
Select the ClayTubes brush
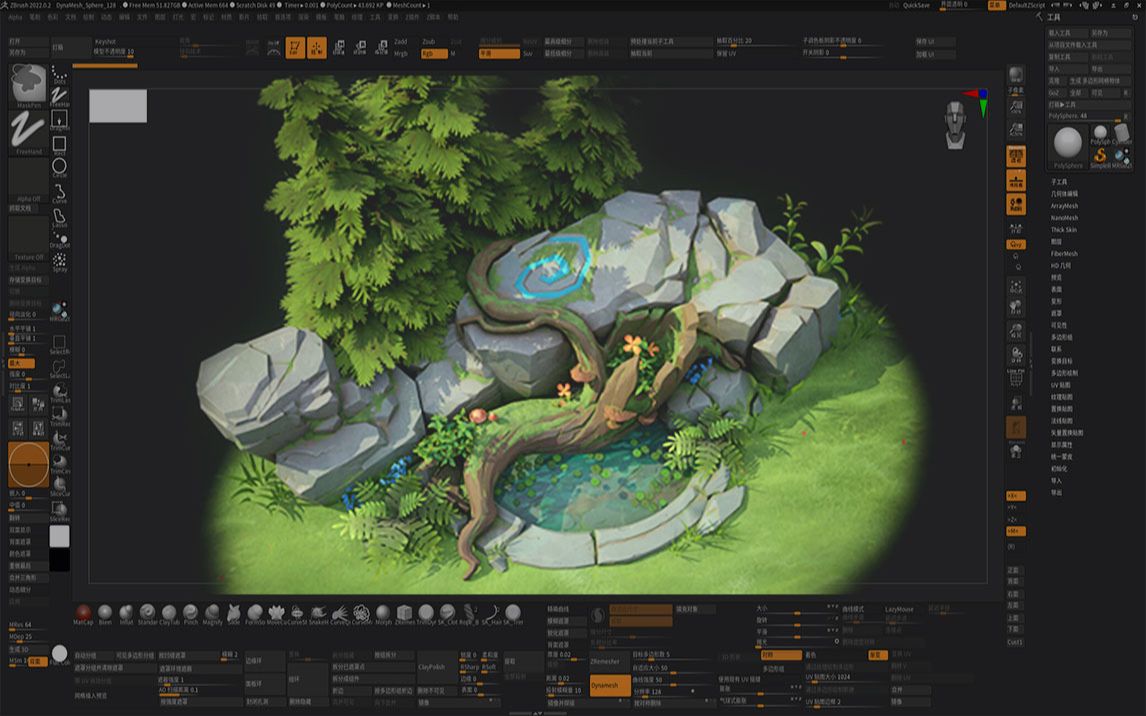coord(169,613)
